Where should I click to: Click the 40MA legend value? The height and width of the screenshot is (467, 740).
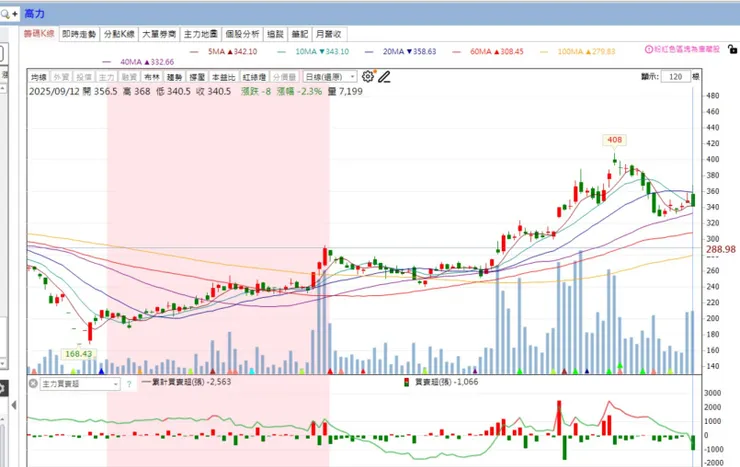click(x=147, y=62)
